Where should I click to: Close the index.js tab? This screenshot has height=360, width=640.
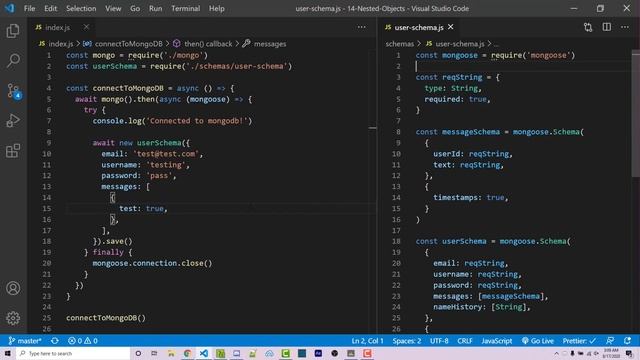tap(86, 27)
